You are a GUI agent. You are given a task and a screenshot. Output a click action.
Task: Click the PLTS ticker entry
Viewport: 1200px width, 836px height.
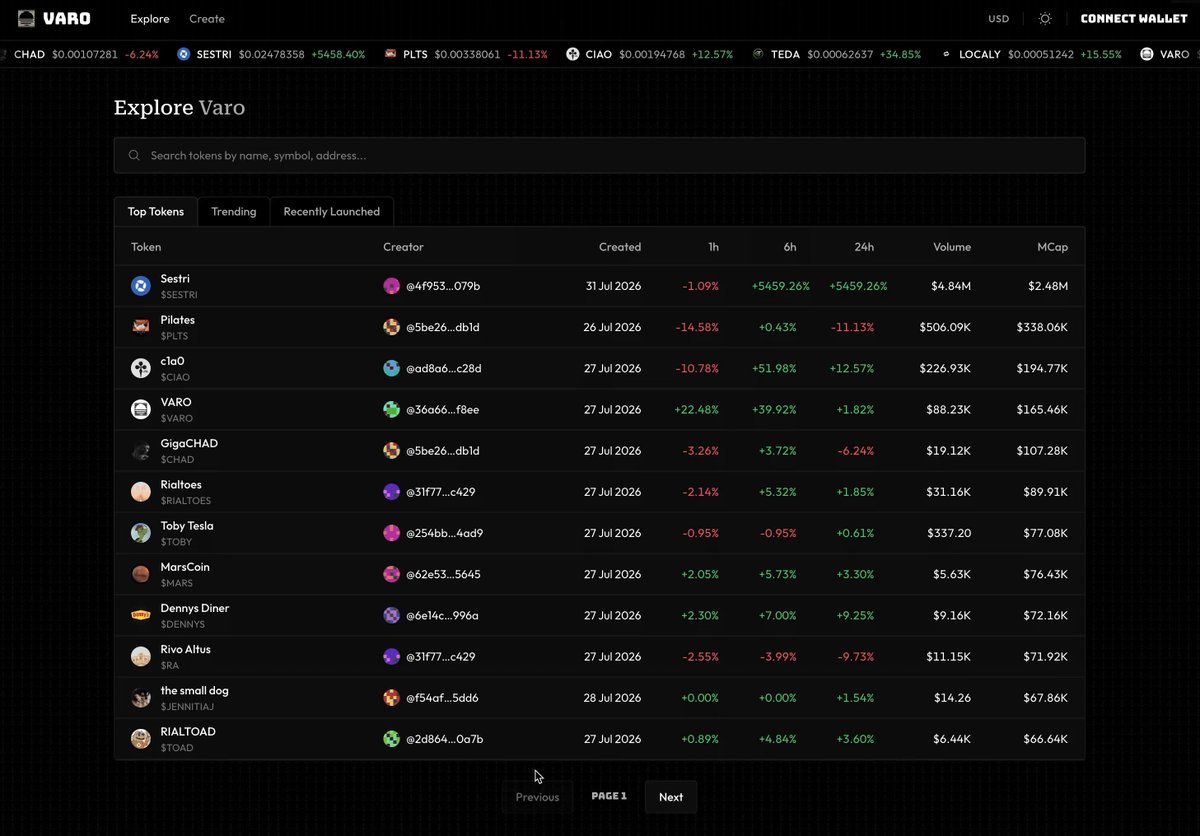point(466,54)
